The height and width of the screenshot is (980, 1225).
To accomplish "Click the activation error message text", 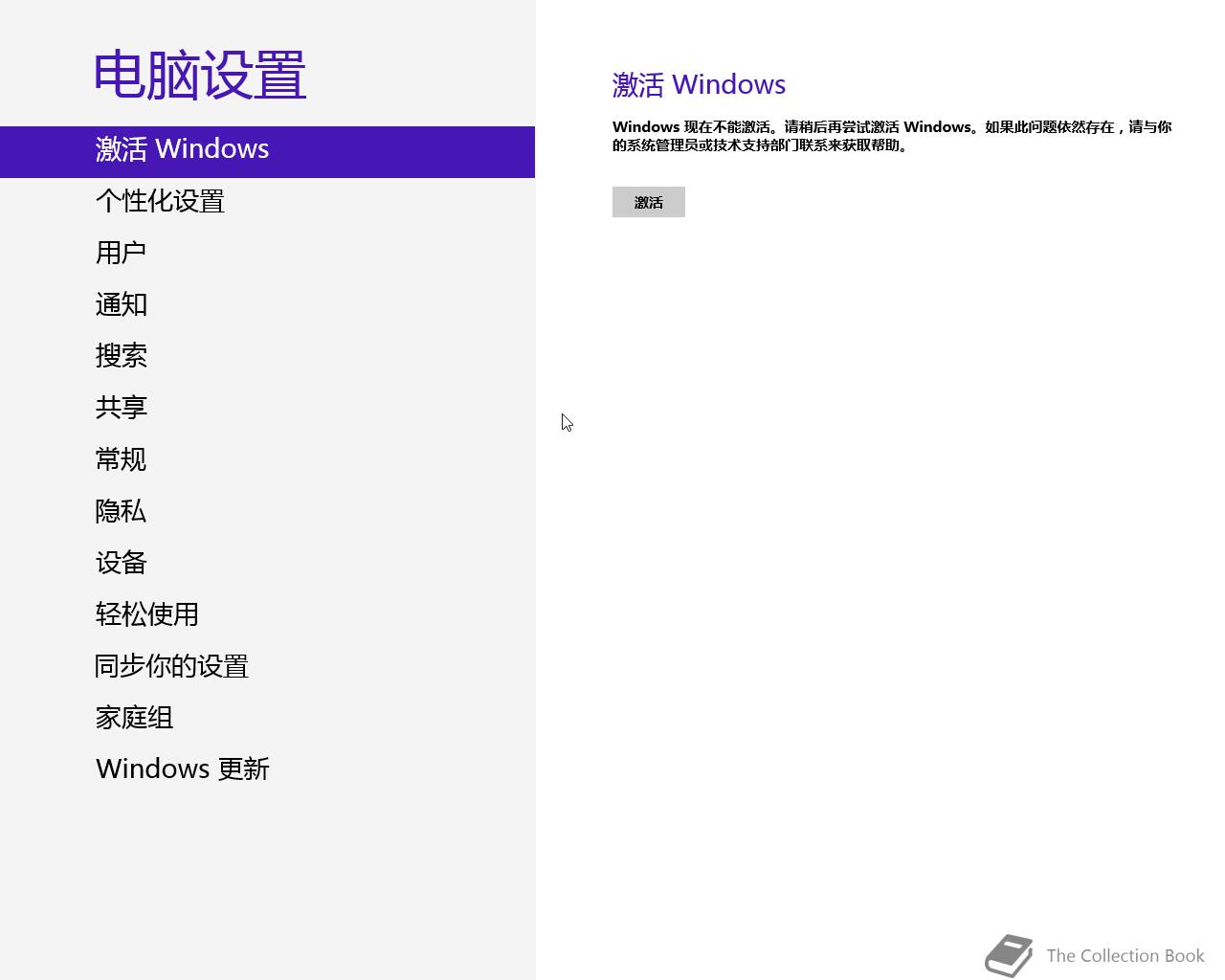I will [892, 136].
